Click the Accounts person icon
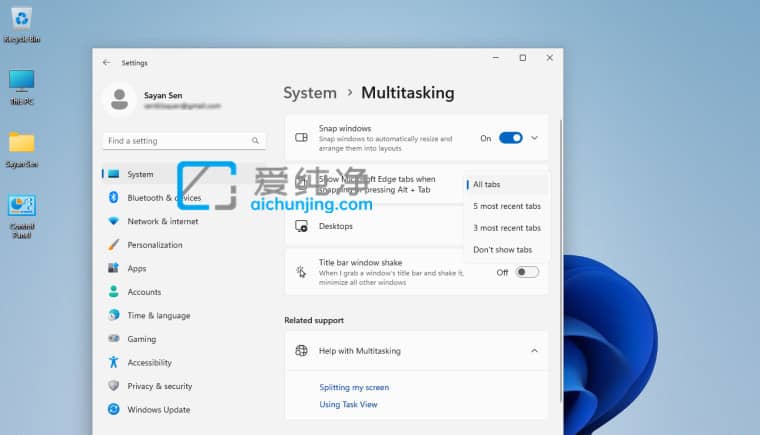 pyautogui.click(x=113, y=291)
